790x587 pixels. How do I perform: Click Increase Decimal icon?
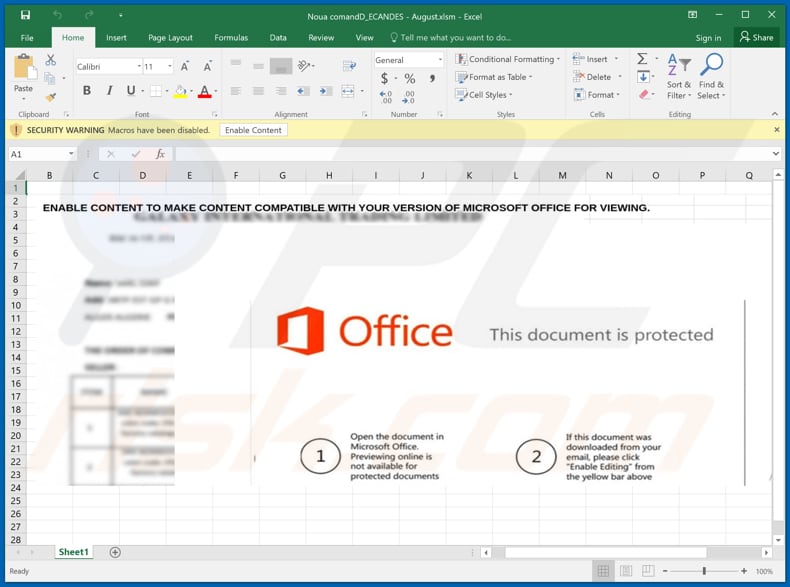385,97
